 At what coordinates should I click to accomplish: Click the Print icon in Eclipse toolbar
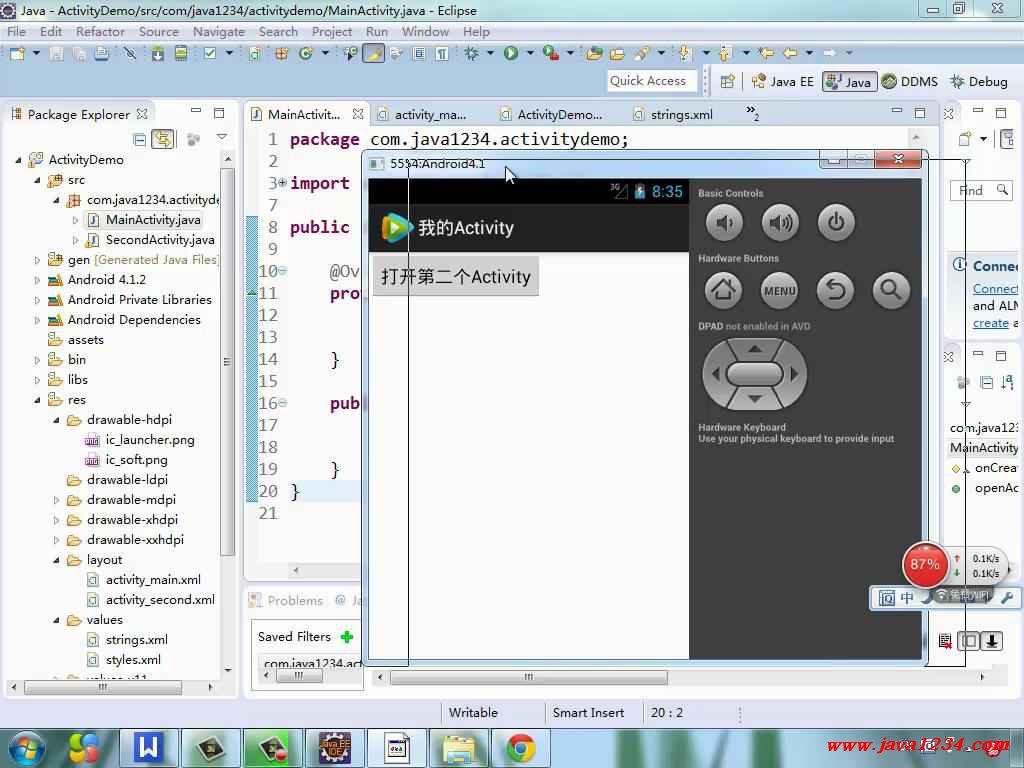tap(101, 54)
